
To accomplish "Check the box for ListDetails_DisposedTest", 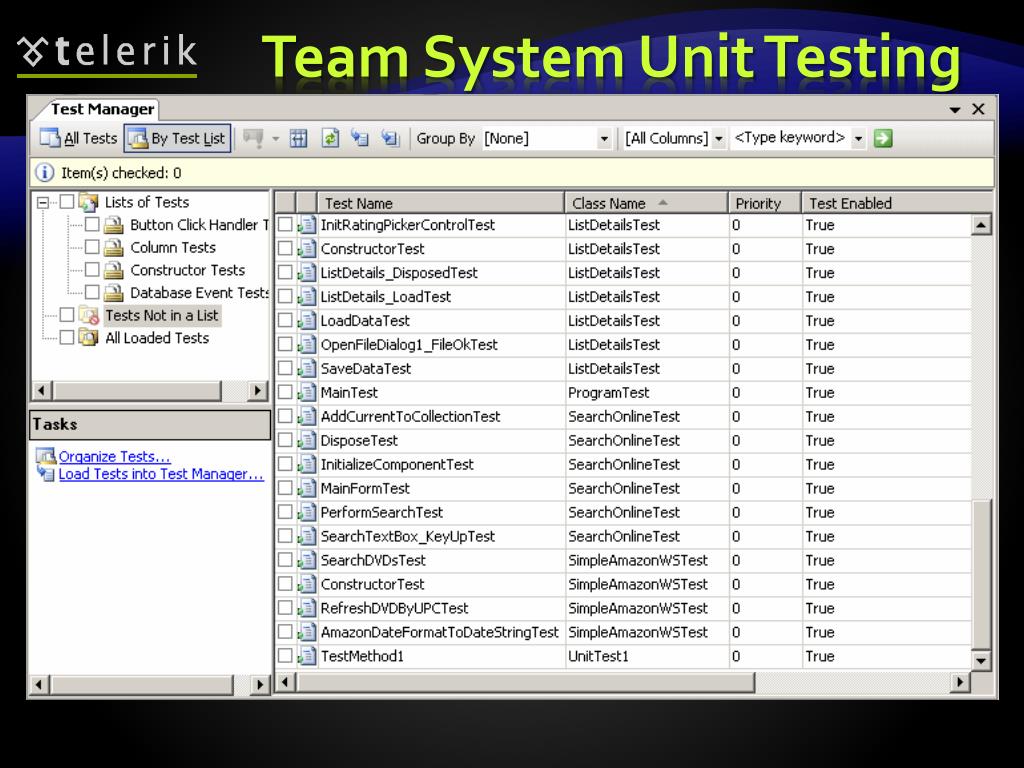I will tap(285, 273).
